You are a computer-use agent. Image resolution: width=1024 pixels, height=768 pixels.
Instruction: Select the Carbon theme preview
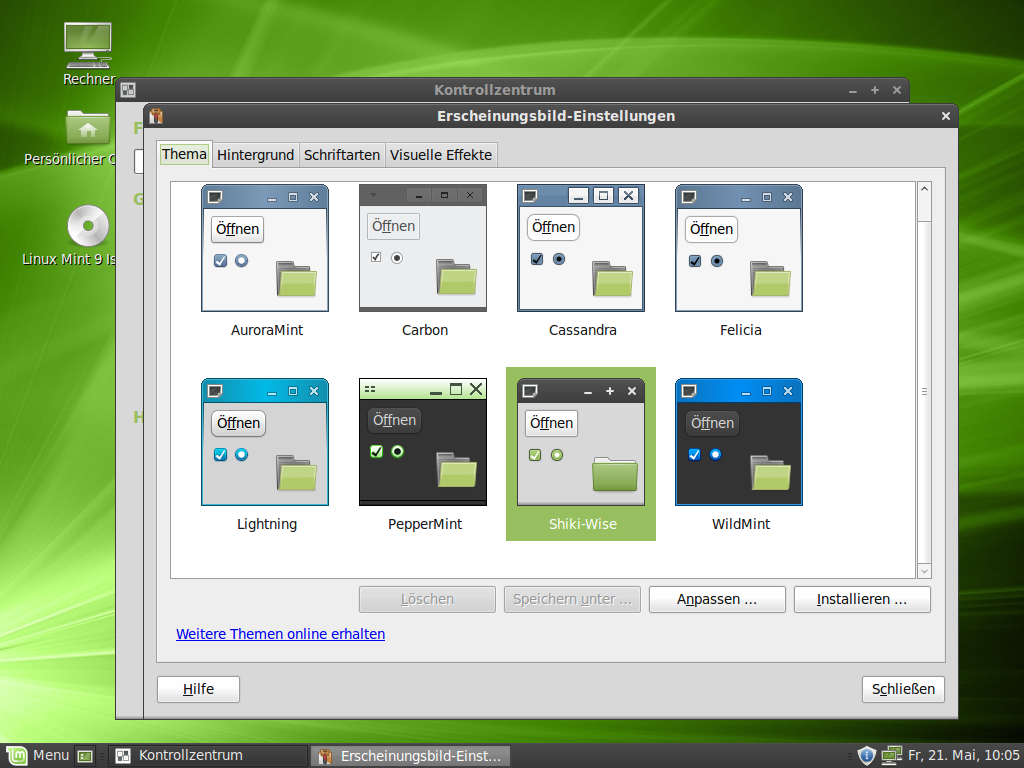422,247
